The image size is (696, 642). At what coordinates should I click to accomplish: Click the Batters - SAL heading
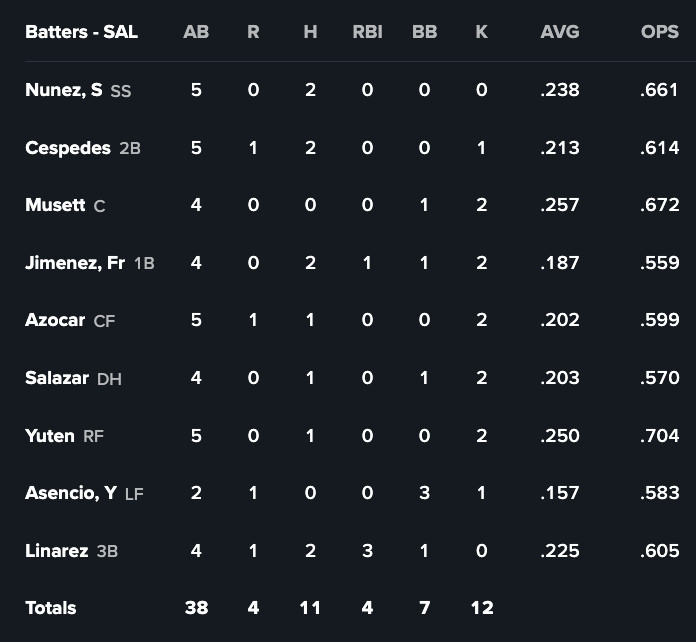coord(81,32)
